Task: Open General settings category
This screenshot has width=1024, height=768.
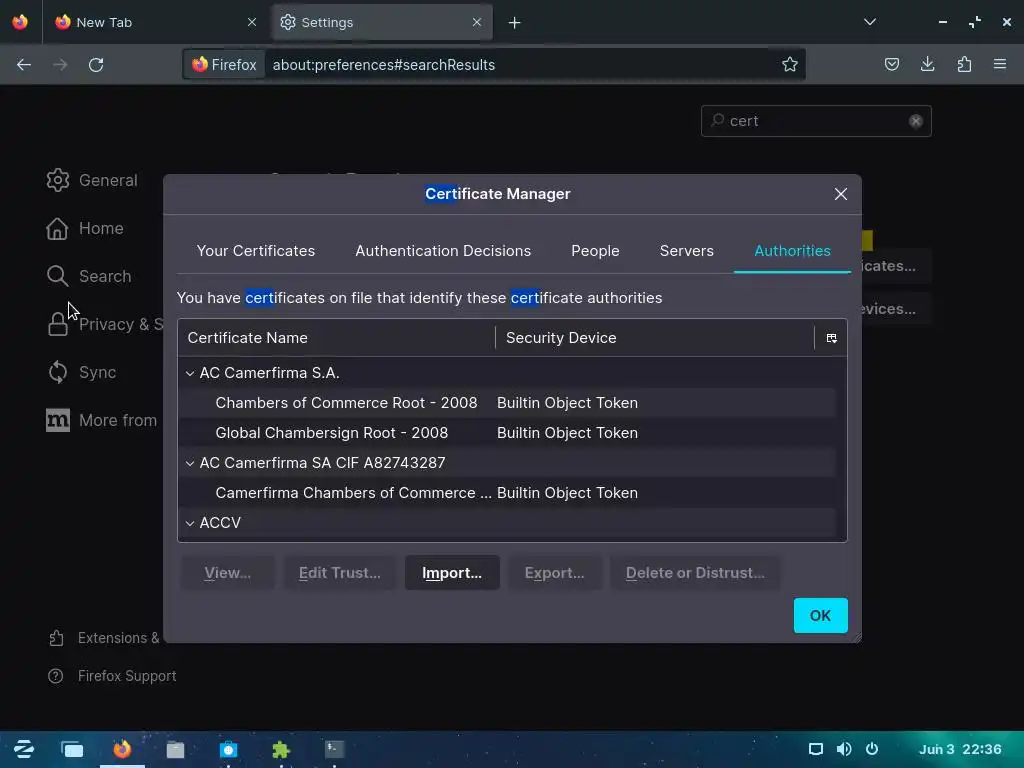Action: click(x=92, y=180)
